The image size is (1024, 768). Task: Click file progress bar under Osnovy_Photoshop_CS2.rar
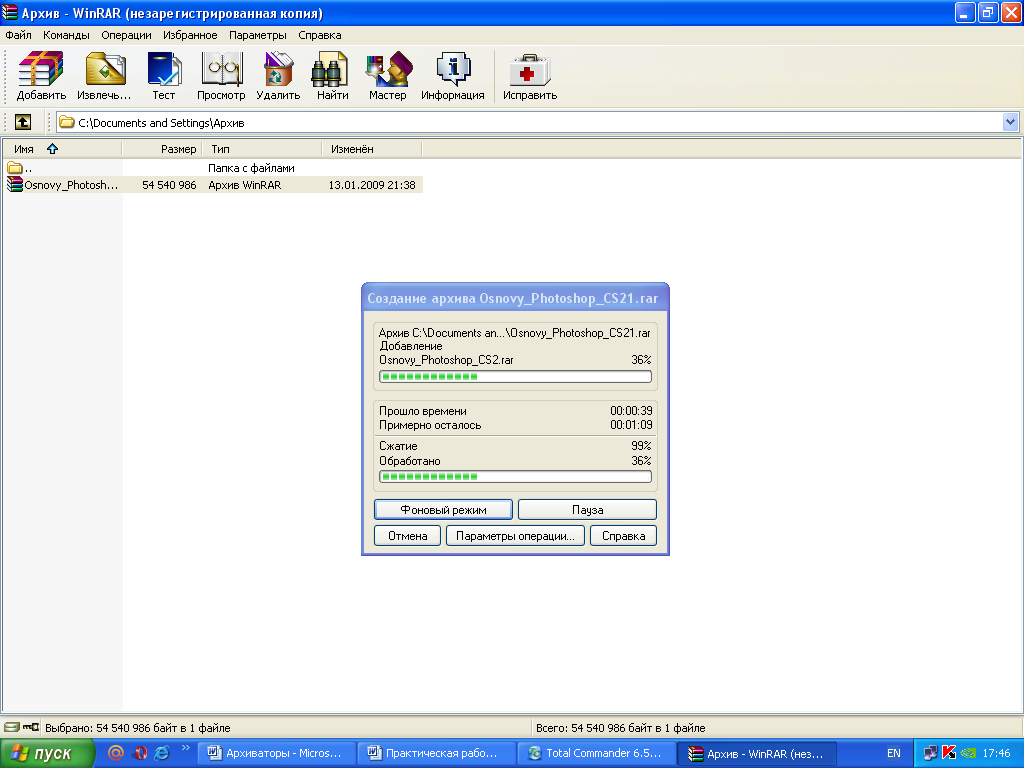tap(515, 377)
